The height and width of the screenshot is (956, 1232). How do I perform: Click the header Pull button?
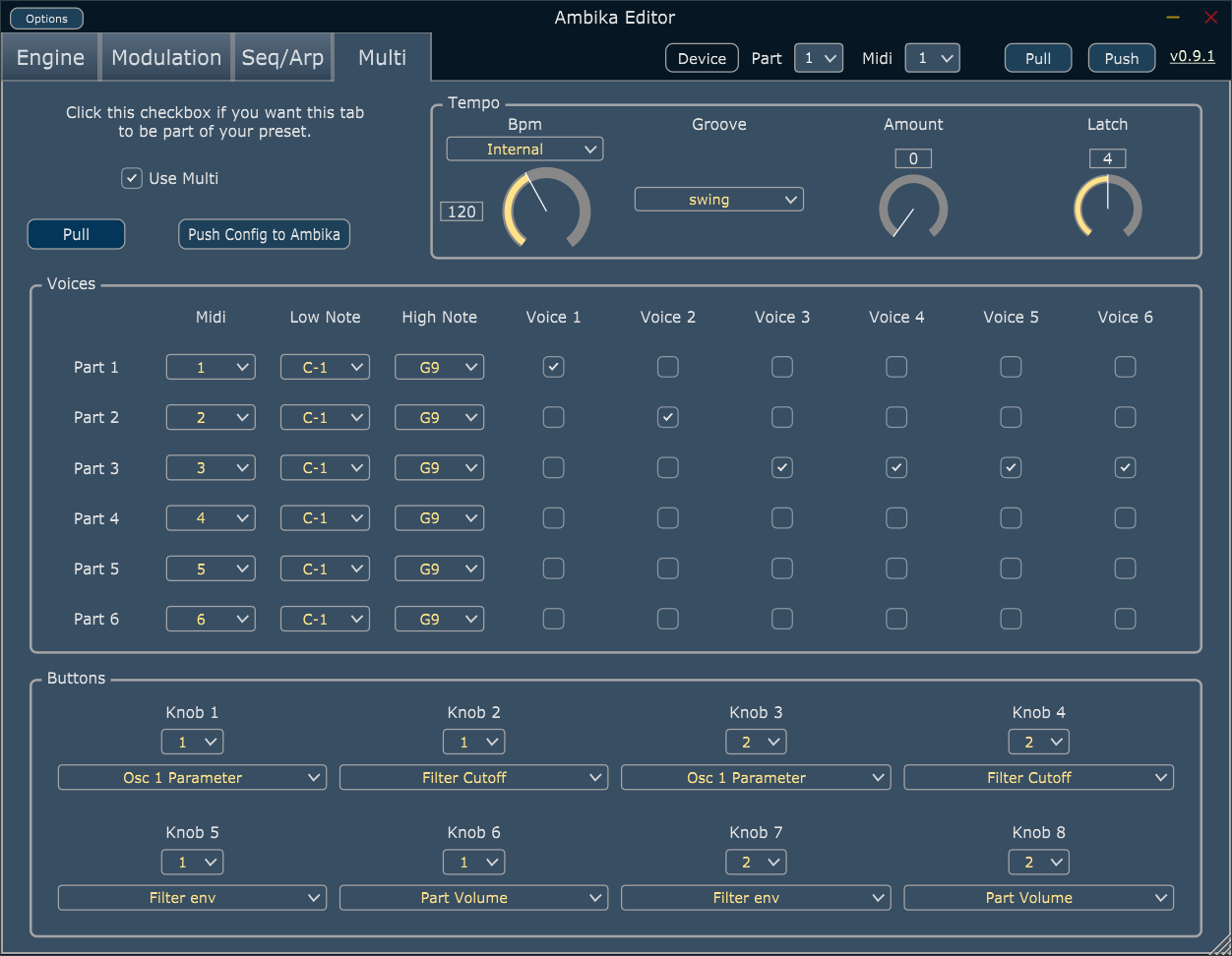pyautogui.click(x=1038, y=58)
